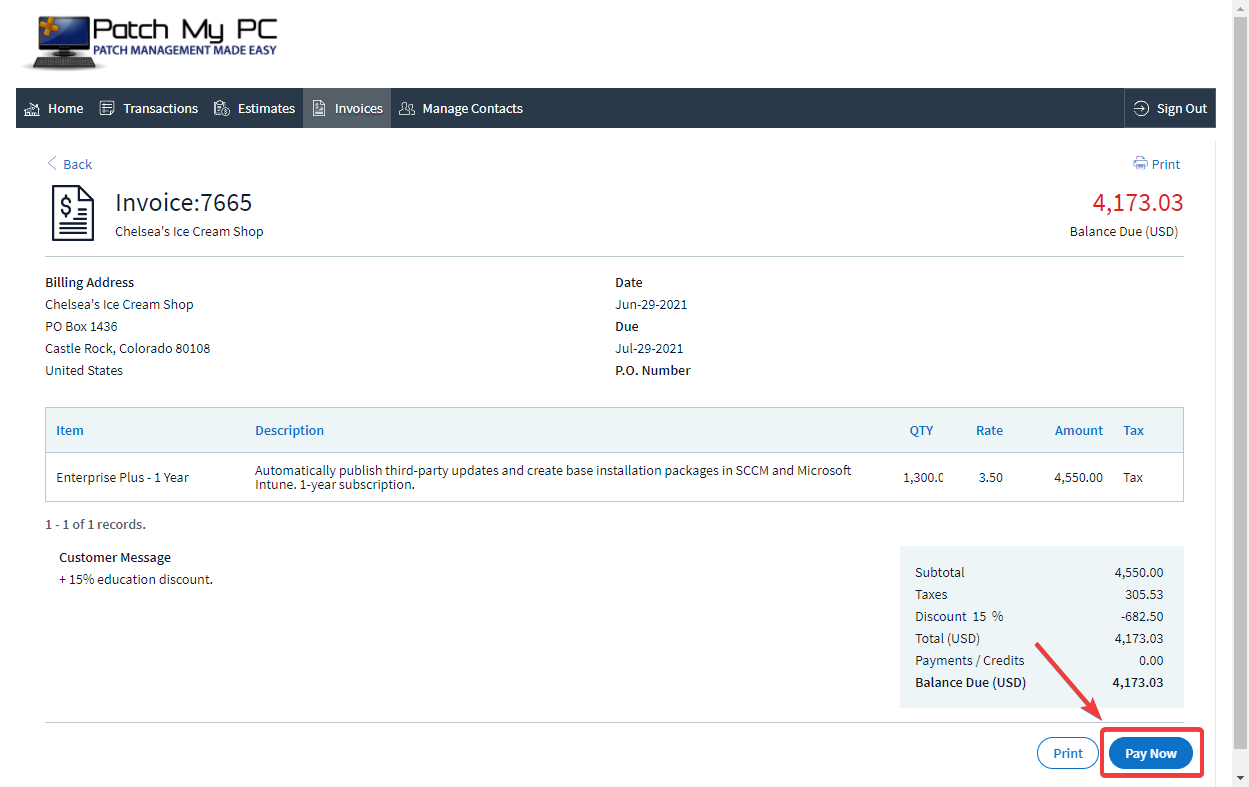
Task: Click the scrollbar up arrow
Action: point(1240,8)
